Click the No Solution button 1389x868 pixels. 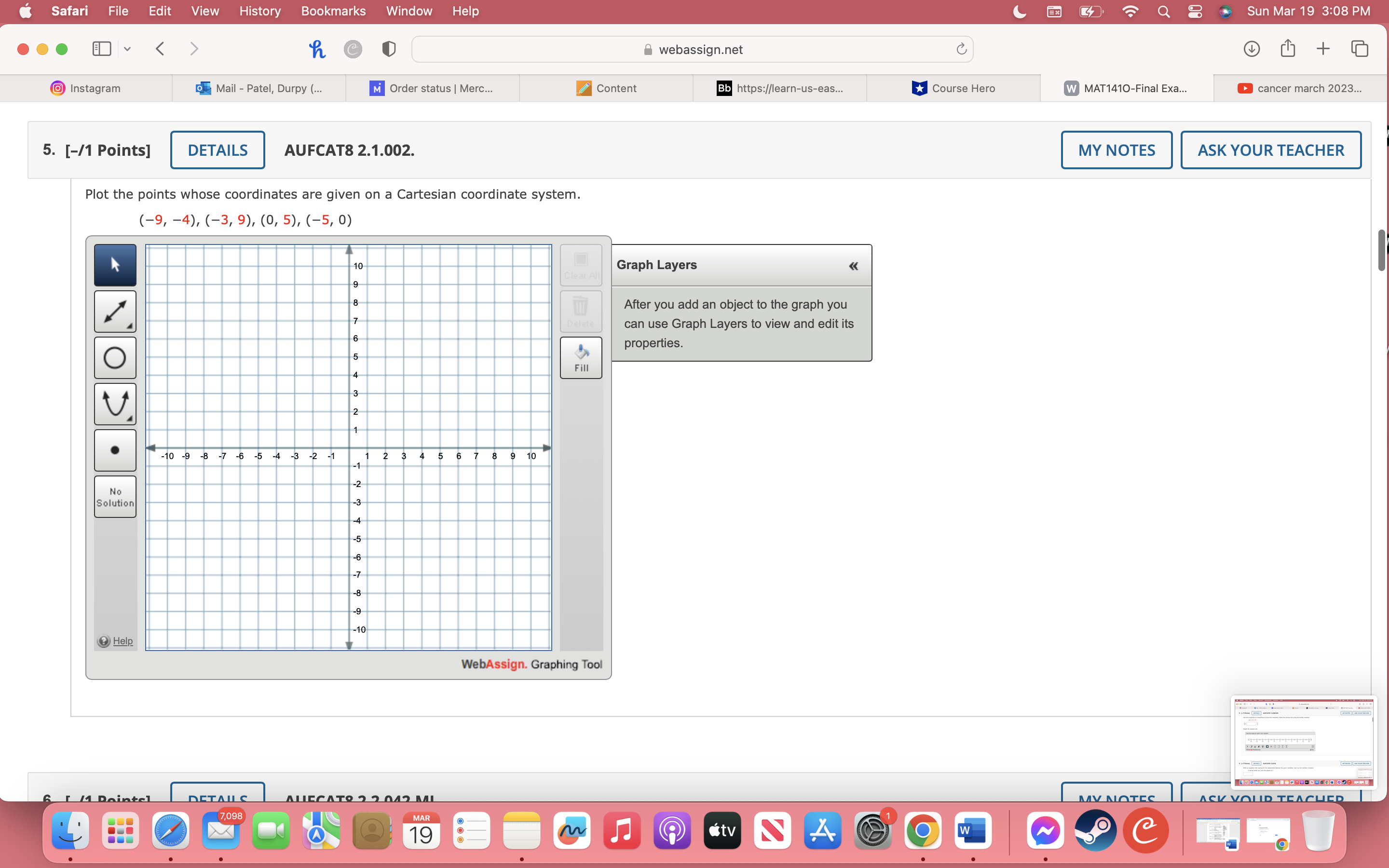click(115, 496)
